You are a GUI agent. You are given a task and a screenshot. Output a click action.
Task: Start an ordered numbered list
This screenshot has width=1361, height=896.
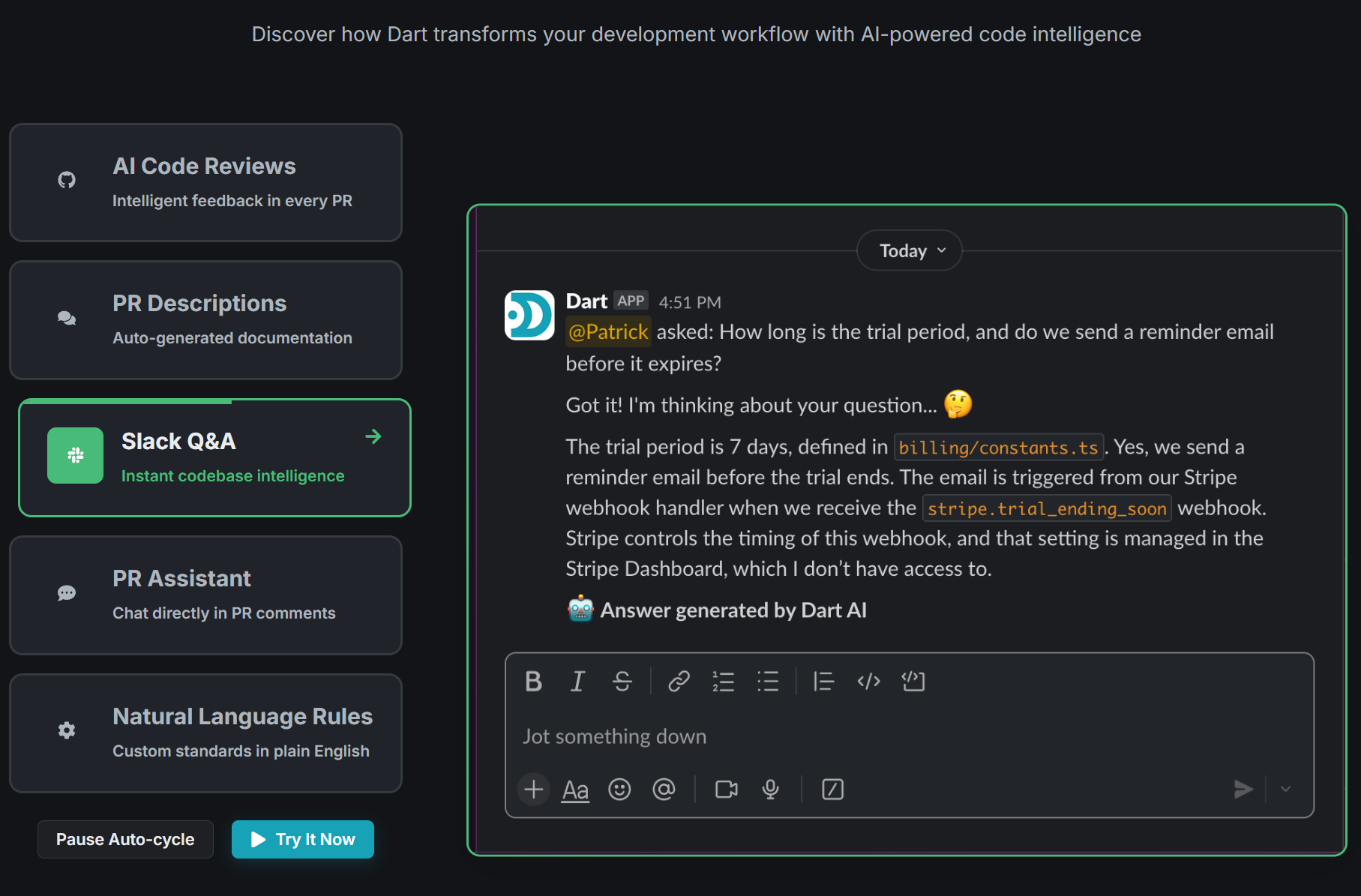723,681
